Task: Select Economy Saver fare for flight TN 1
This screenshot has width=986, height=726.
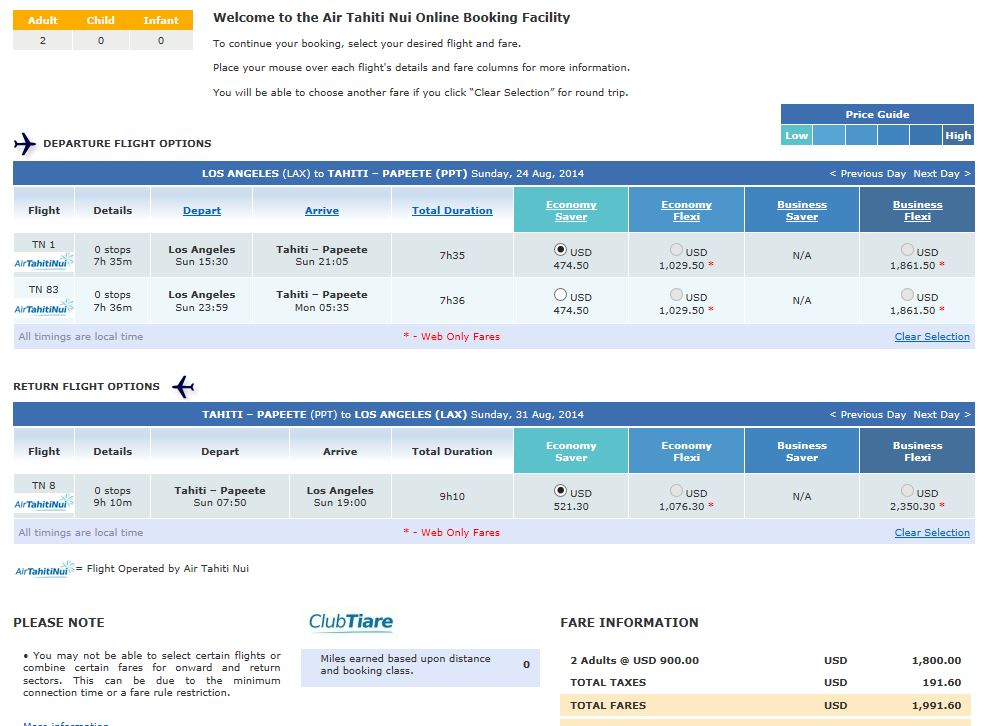Action: coord(560,250)
